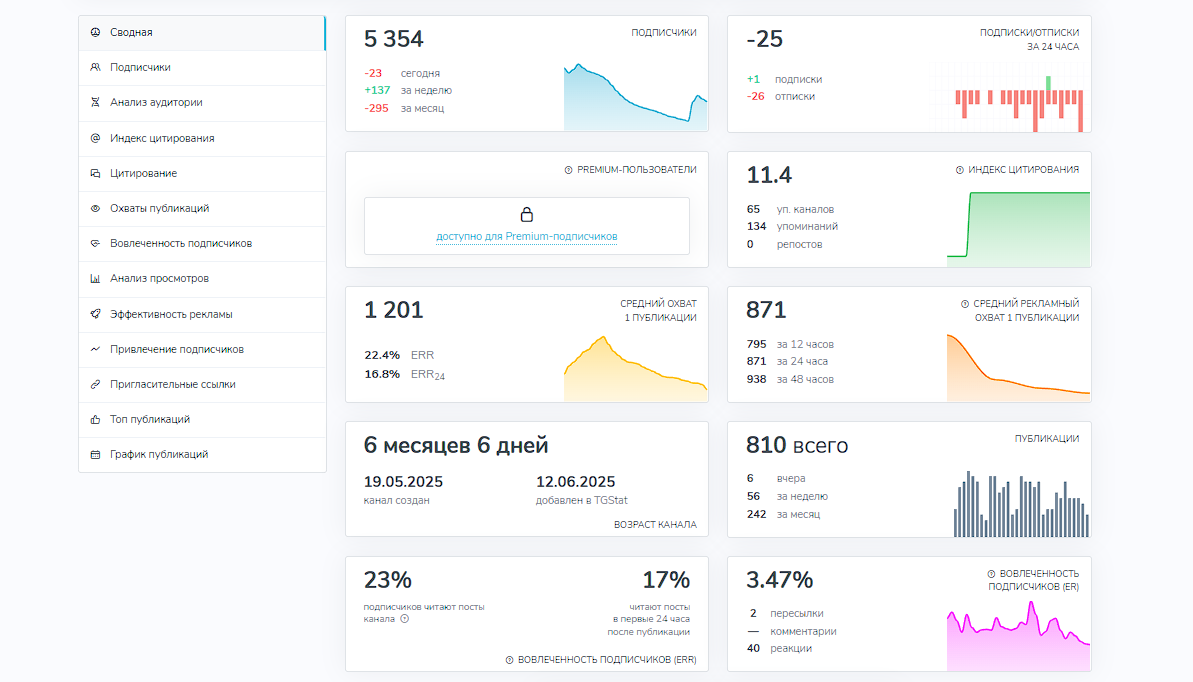The height and width of the screenshot is (682, 1193).
Task: Click the @ icon beside Индекс цитирования
Action: [x=95, y=139]
